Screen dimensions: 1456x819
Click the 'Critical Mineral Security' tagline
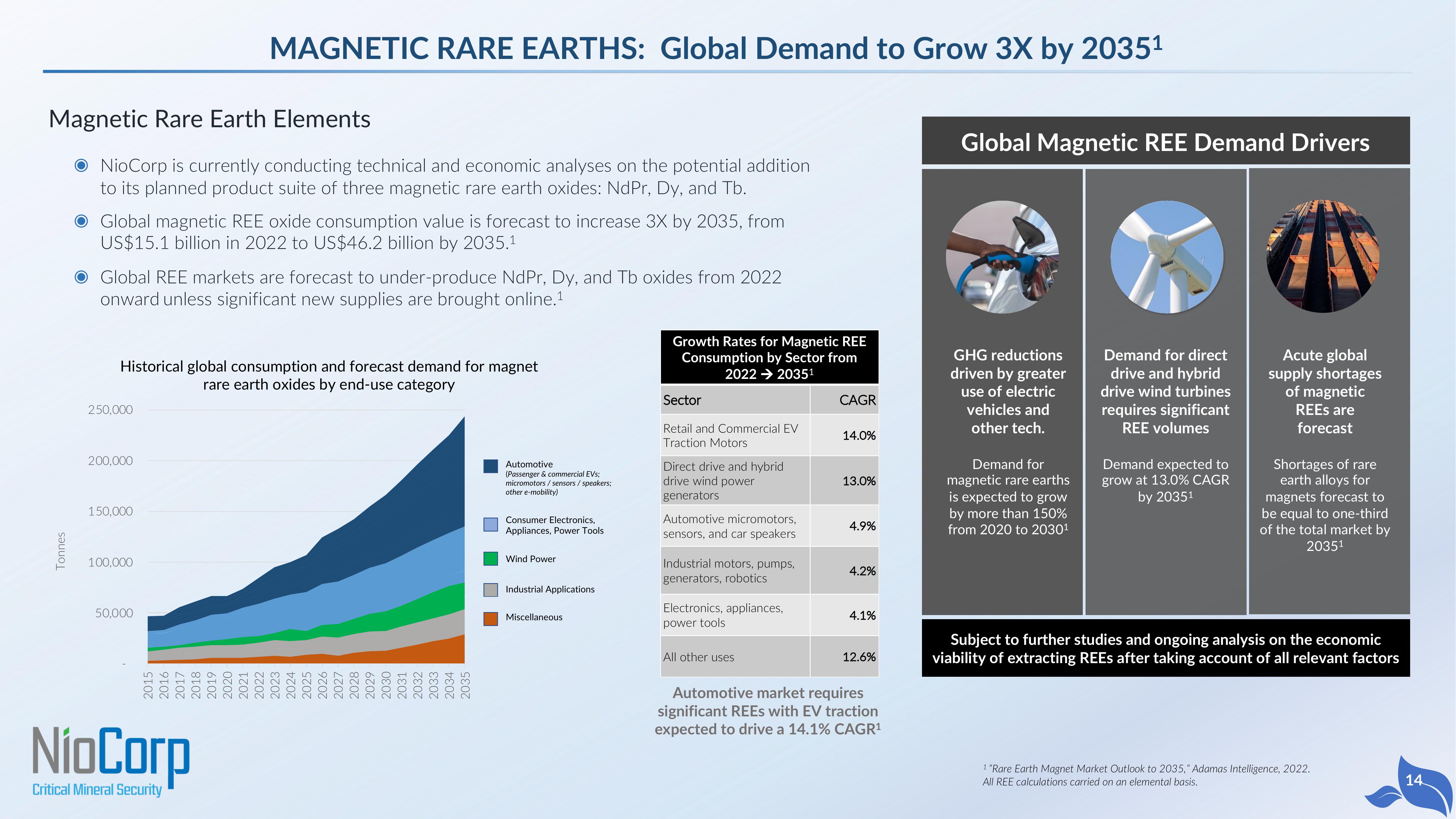97,790
